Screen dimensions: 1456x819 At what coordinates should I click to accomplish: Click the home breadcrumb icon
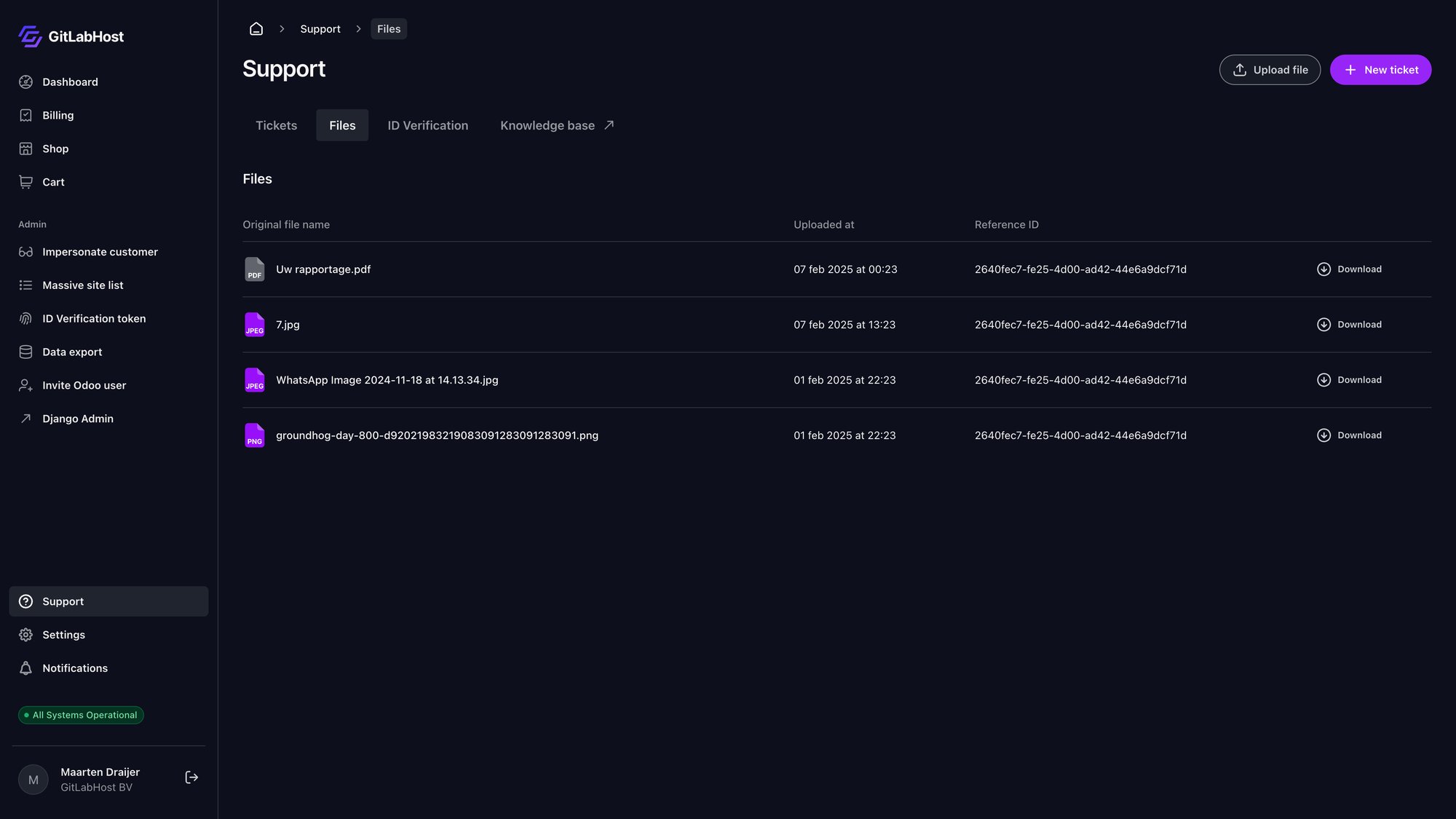click(x=256, y=28)
